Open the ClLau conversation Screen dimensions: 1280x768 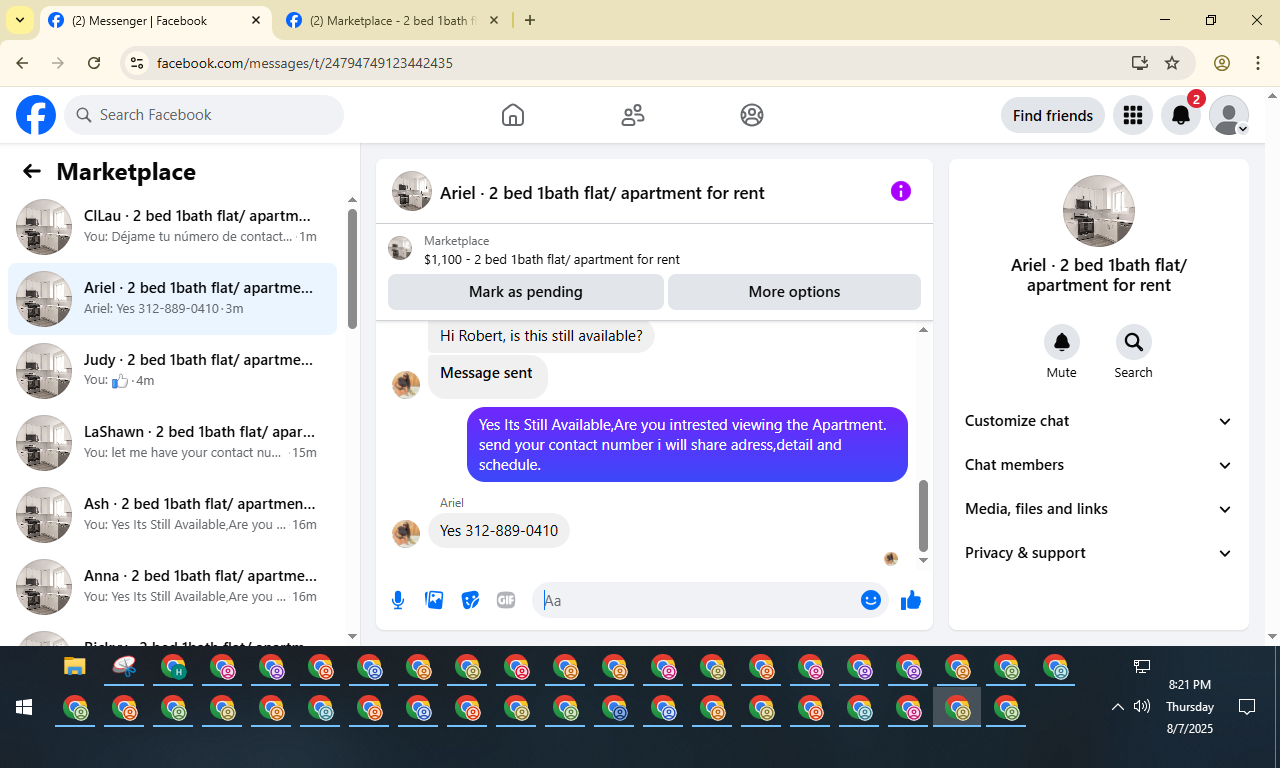point(172,227)
